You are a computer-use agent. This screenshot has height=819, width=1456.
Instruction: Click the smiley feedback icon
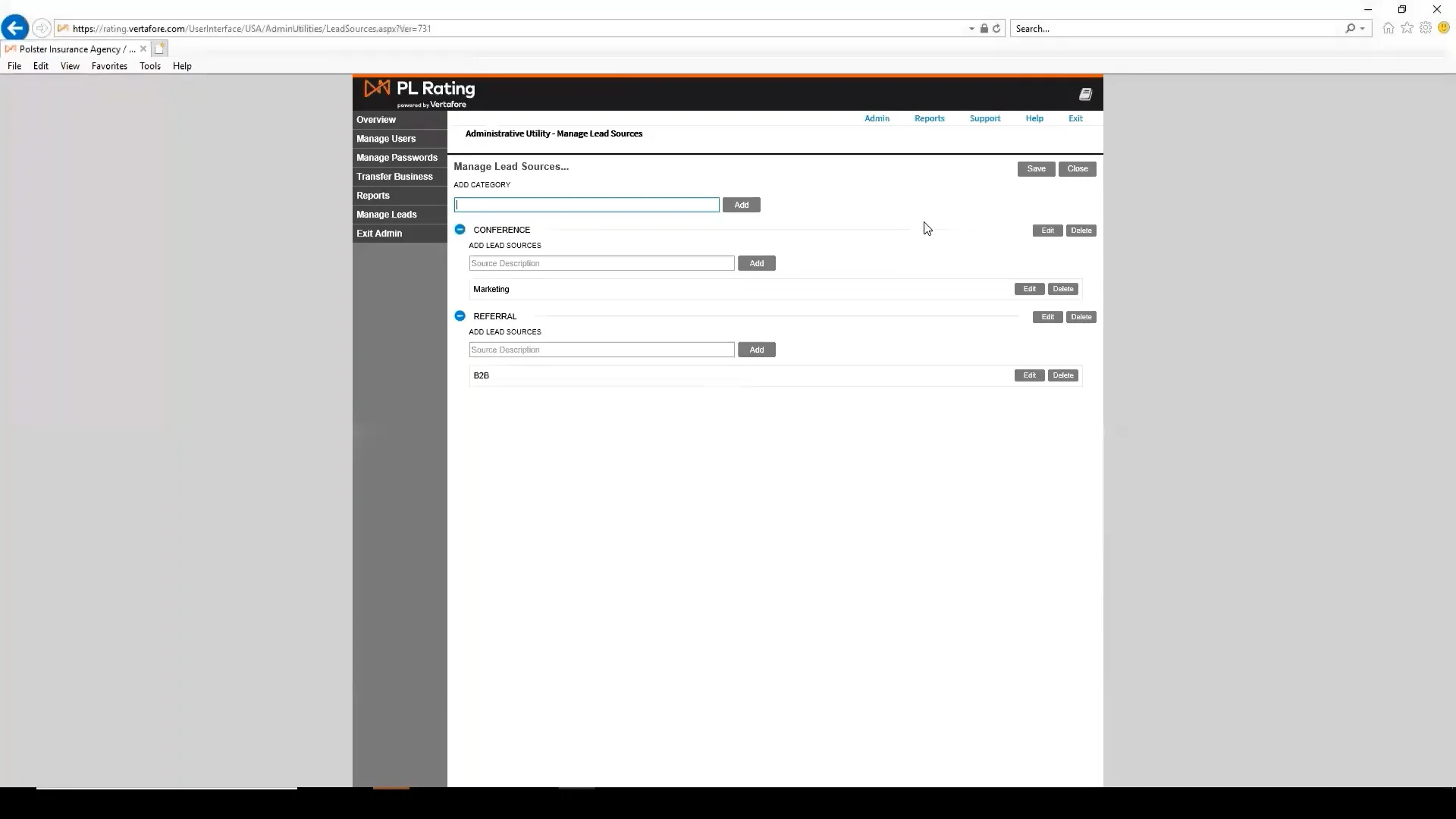[1444, 28]
